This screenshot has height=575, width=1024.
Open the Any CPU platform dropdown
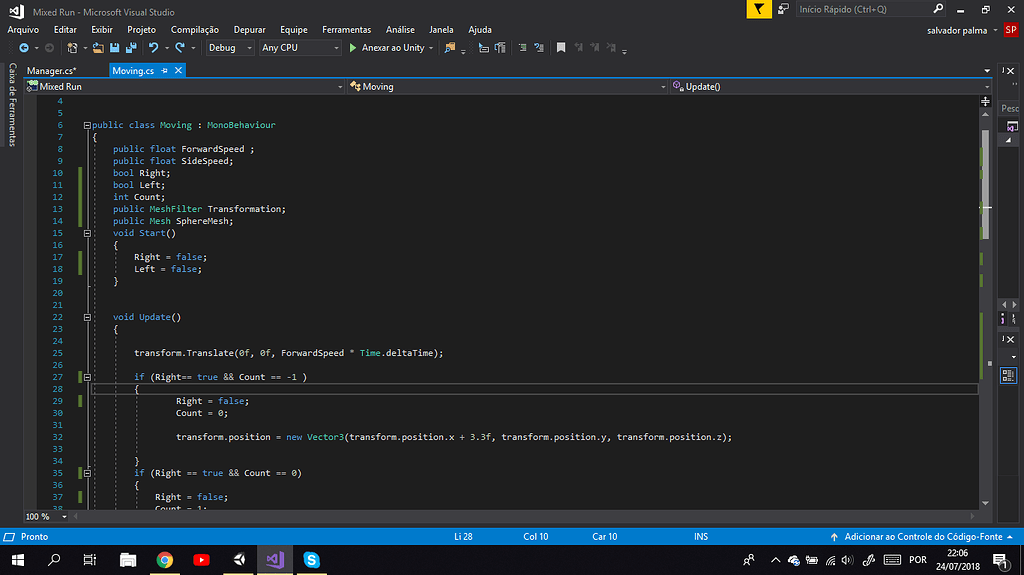pos(299,48)
